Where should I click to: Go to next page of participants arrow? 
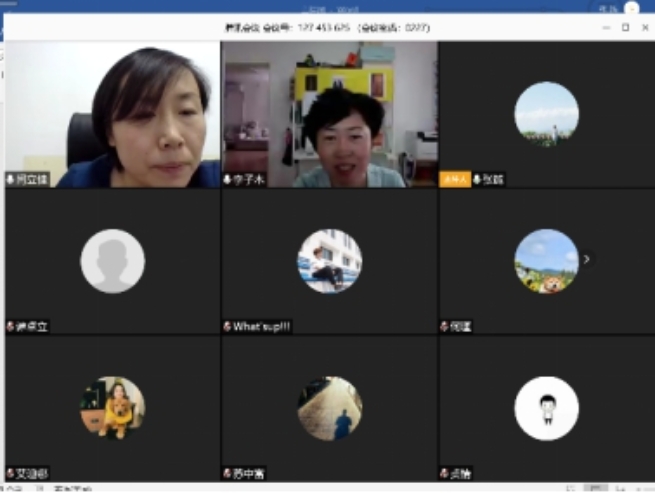tap(587, 260)
